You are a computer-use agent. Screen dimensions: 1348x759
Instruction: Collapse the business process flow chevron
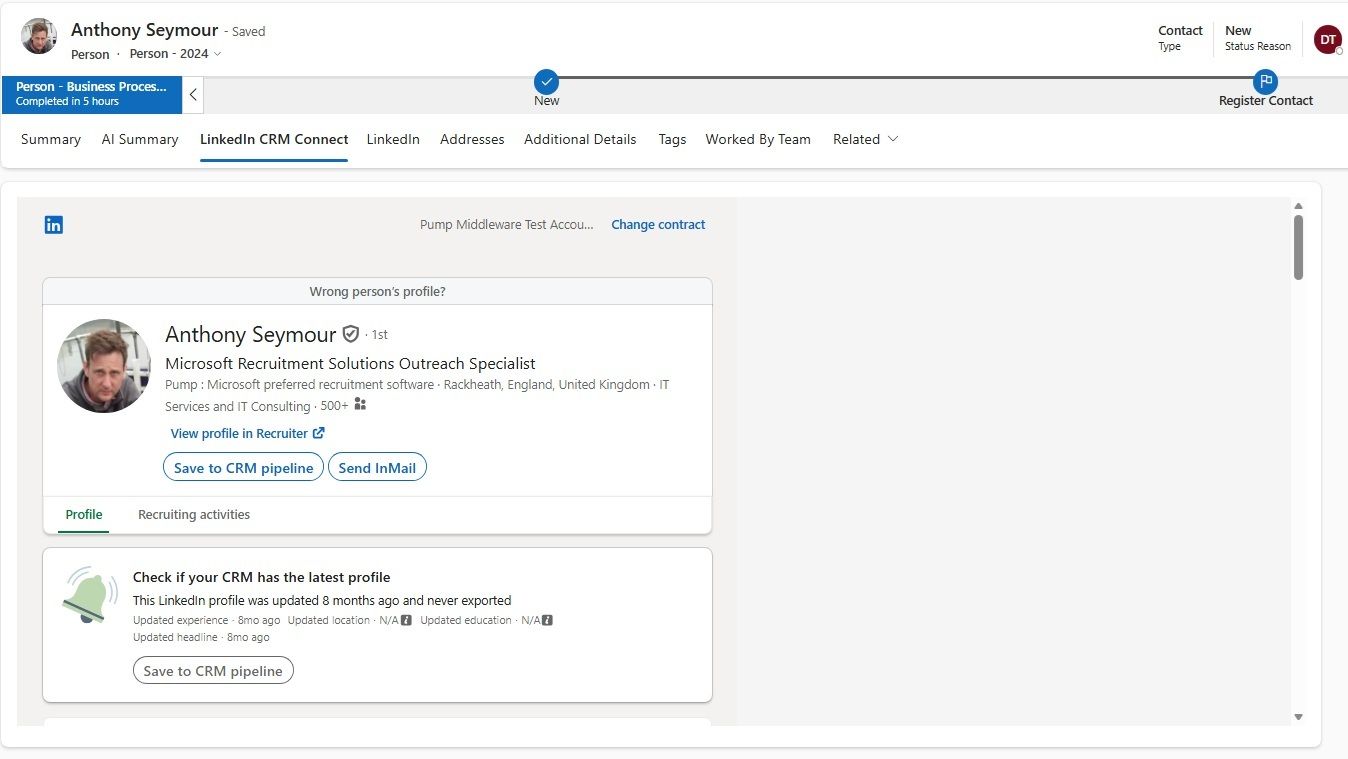click(193, 95)
